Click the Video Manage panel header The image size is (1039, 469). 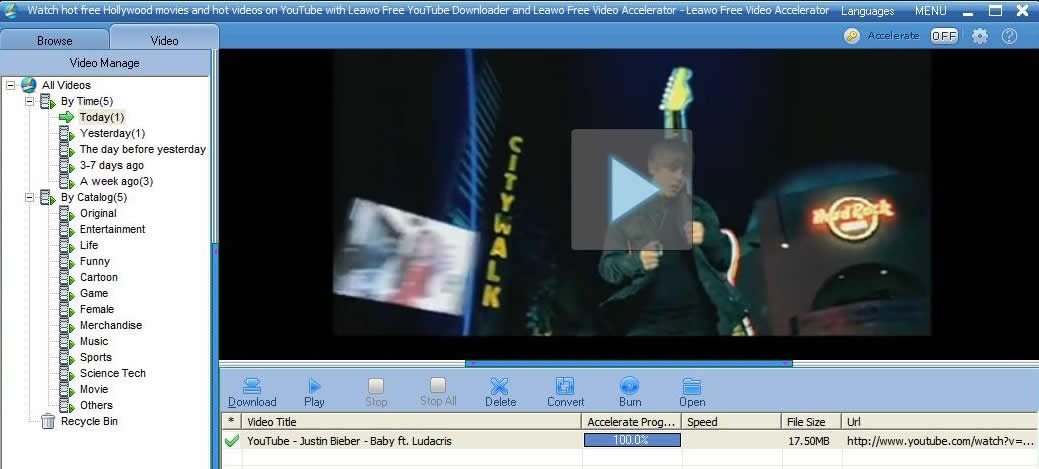(x=105, y=63)
